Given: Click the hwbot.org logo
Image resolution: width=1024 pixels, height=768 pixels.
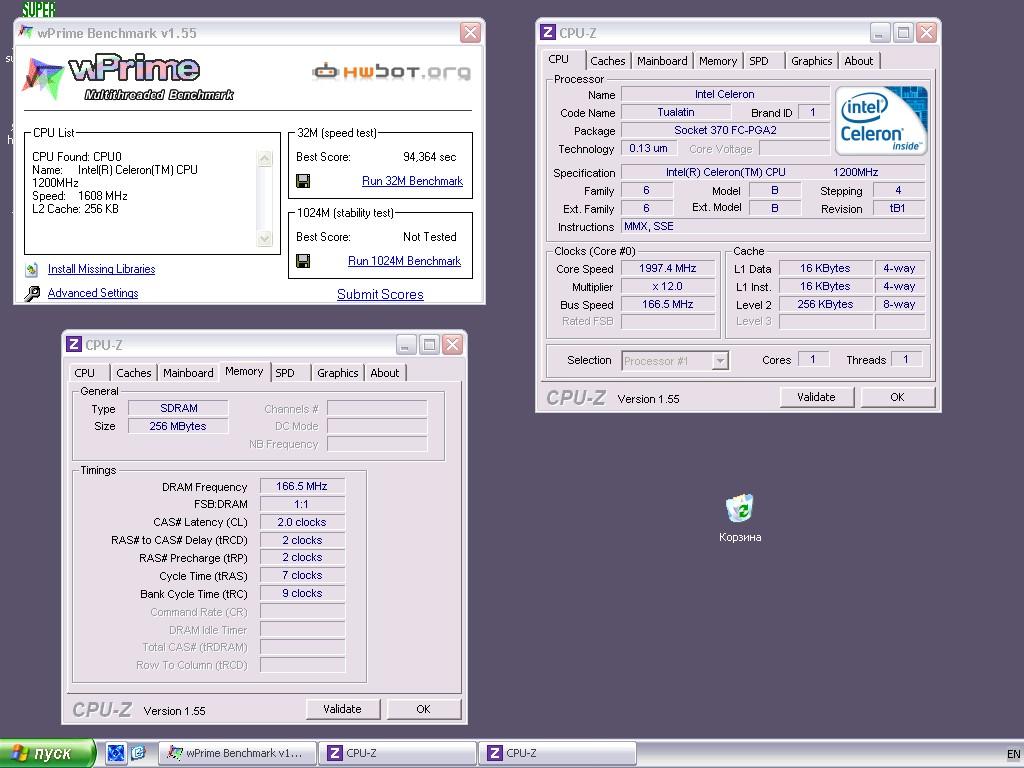Looking at the screenshot, I should point(391,71).
